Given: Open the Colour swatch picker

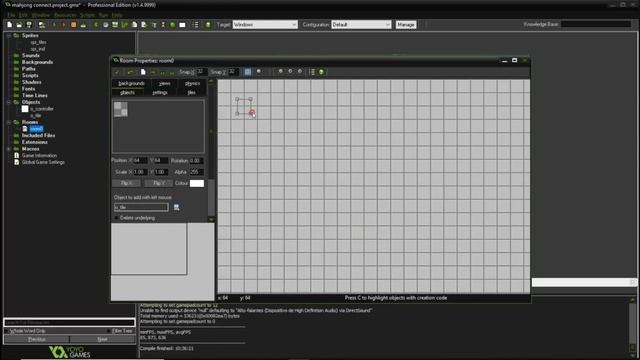Looking at the screenshot, I should [x=197, y=183].
